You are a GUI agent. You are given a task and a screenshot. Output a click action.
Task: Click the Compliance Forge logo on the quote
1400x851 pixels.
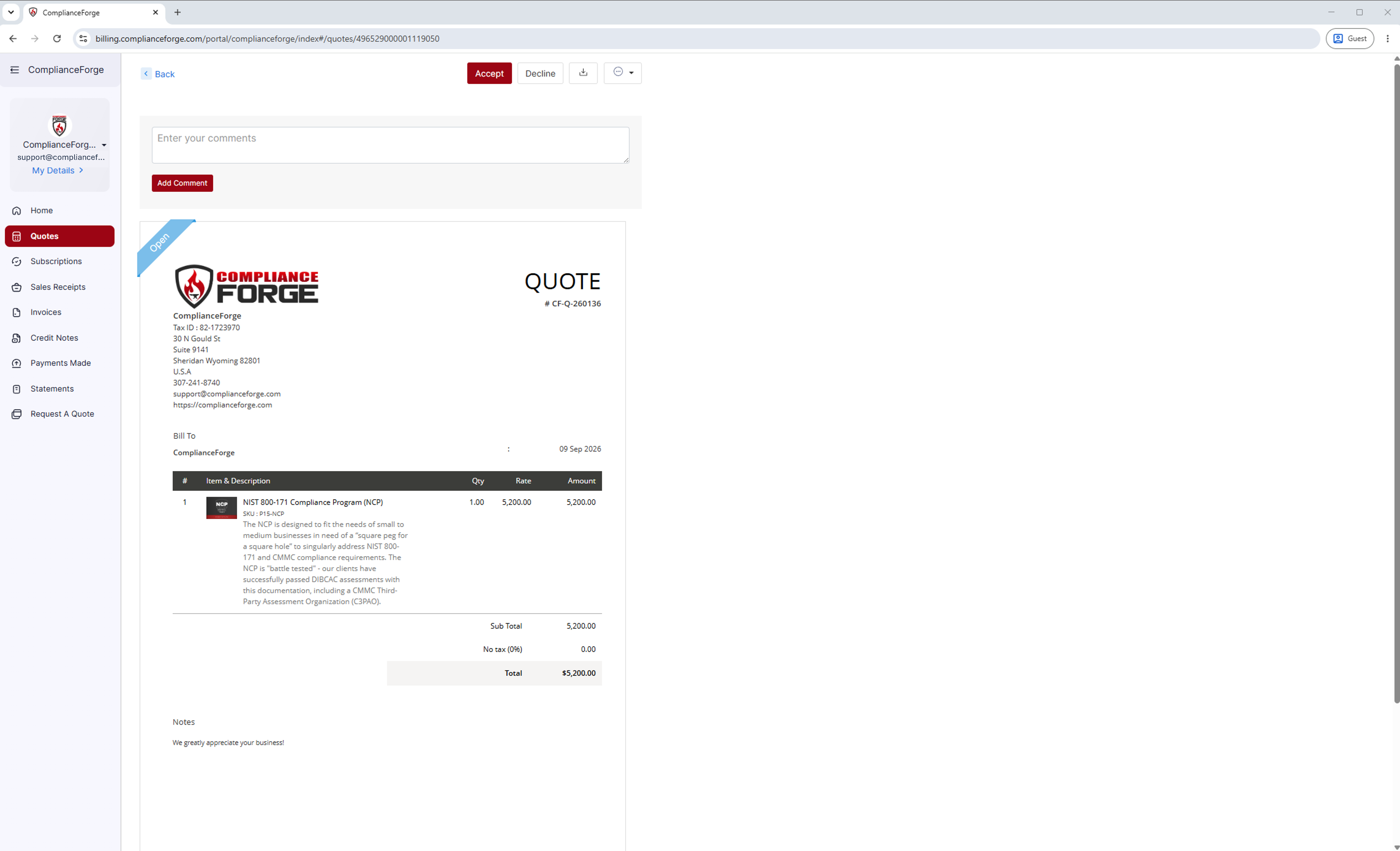pyautogui.click(x=246, y=286)
